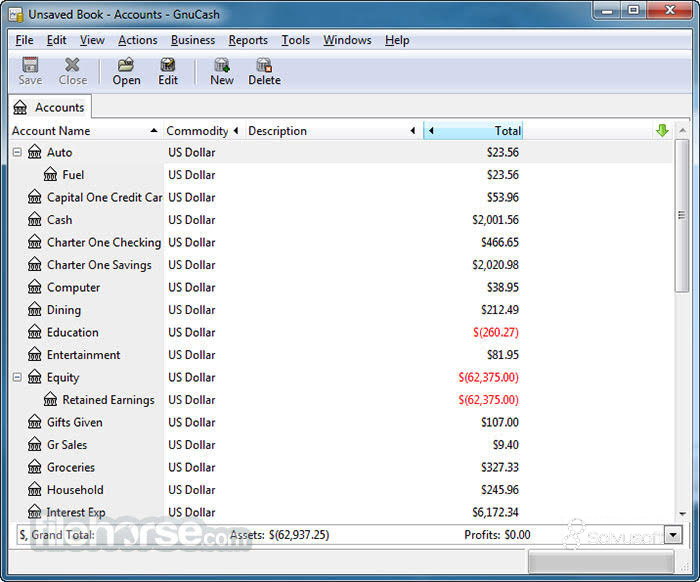Image resolution: width=700 pixels, height=582 pixels.
Task: Click the bank icon beside Entertainment
Action: [34, 354]
